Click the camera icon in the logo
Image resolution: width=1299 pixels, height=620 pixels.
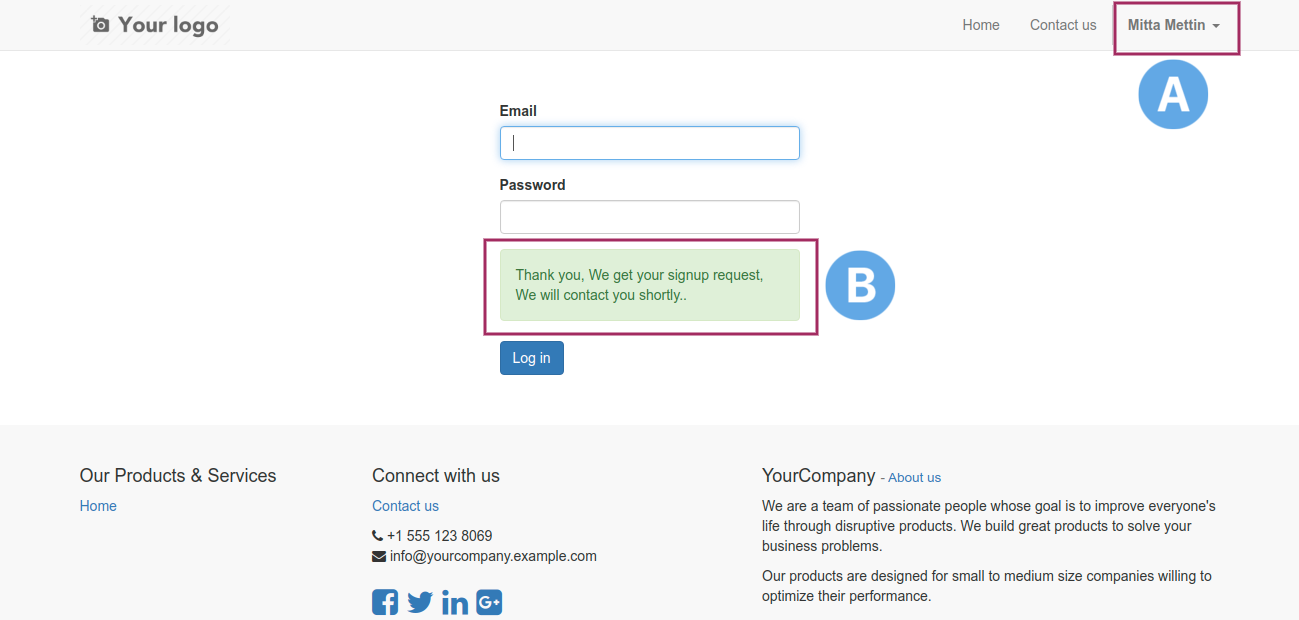[x=100, y=24]
